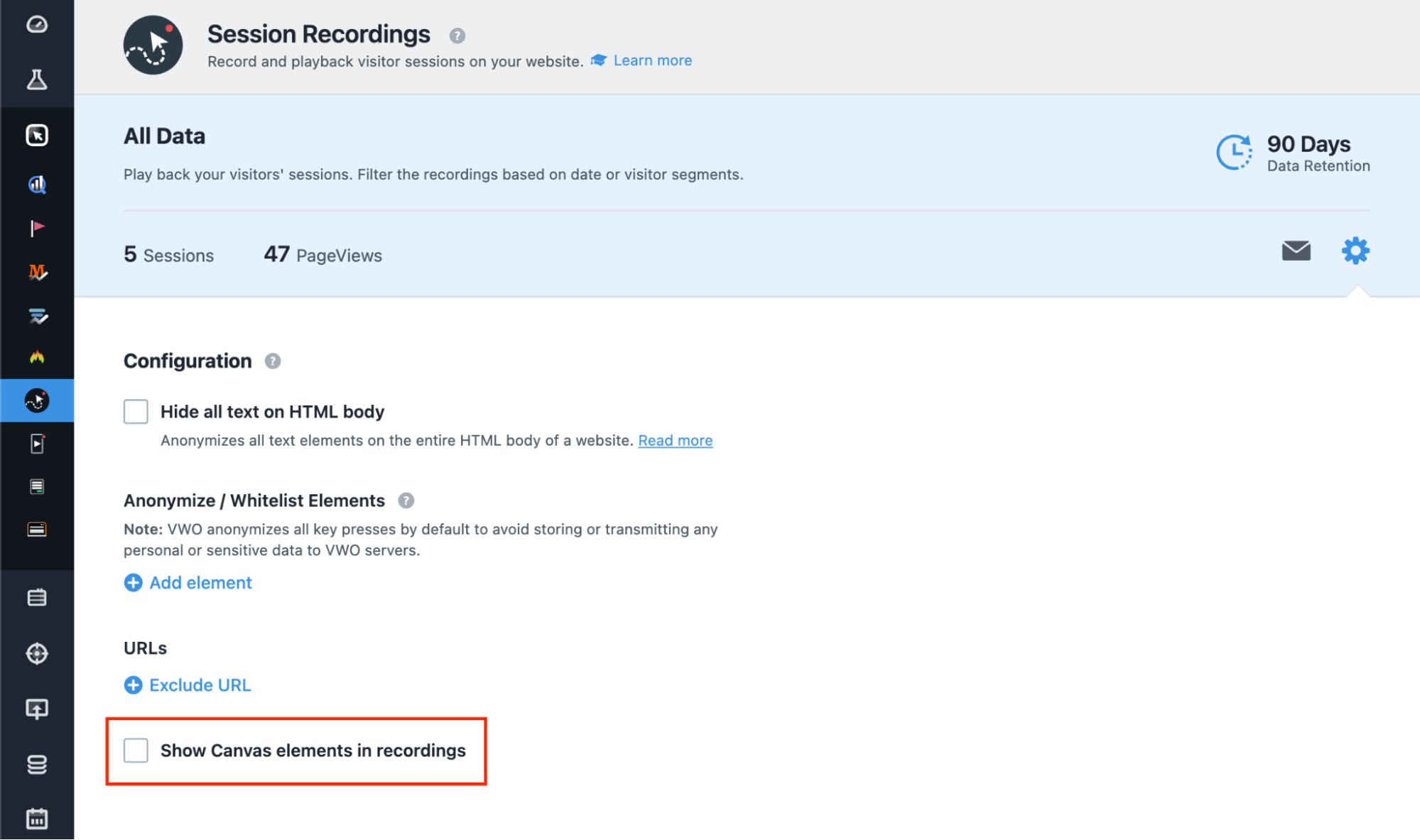Enable Show Canvas elements in recordings
The height and width of the screenshot is (840, 1420).
coord(135,750)
